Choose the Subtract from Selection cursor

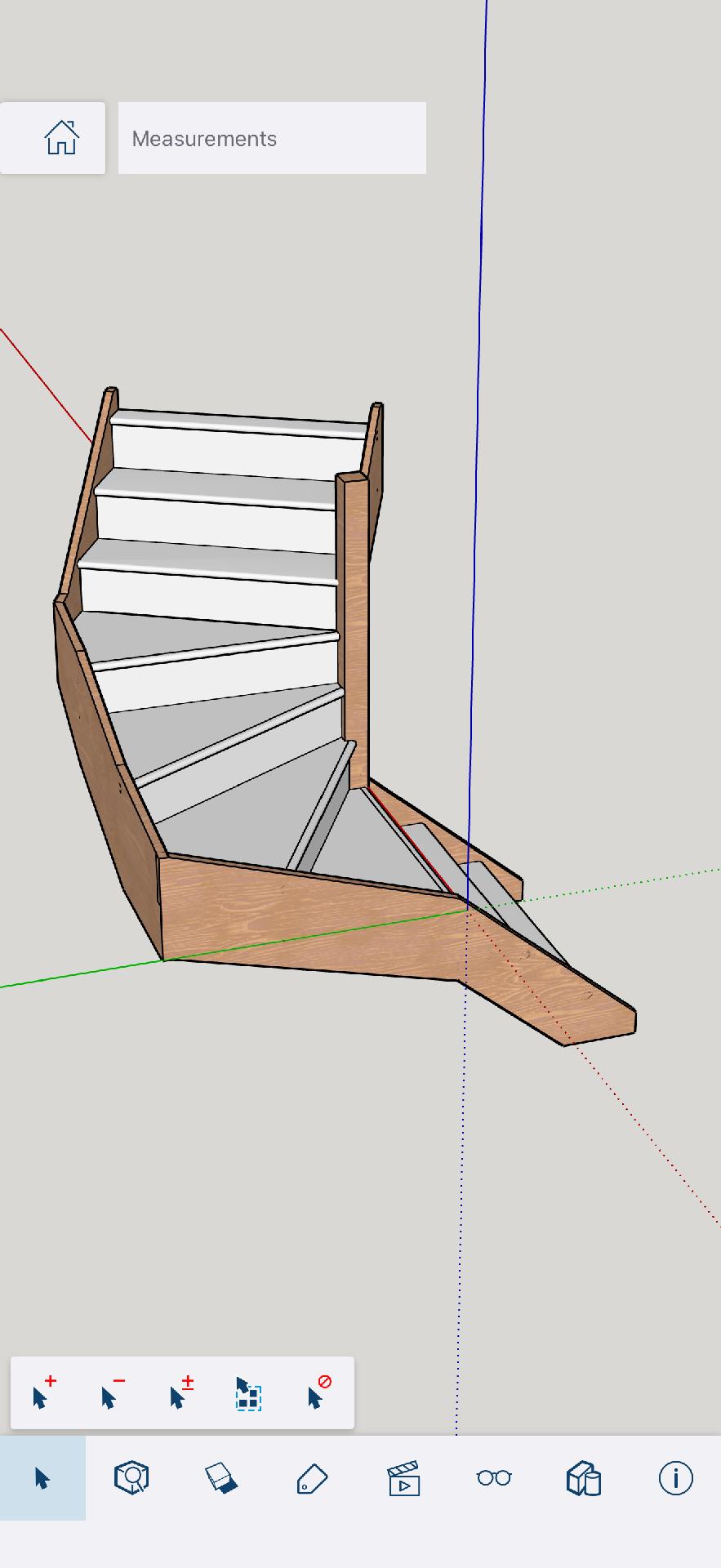click(112, 1393)
